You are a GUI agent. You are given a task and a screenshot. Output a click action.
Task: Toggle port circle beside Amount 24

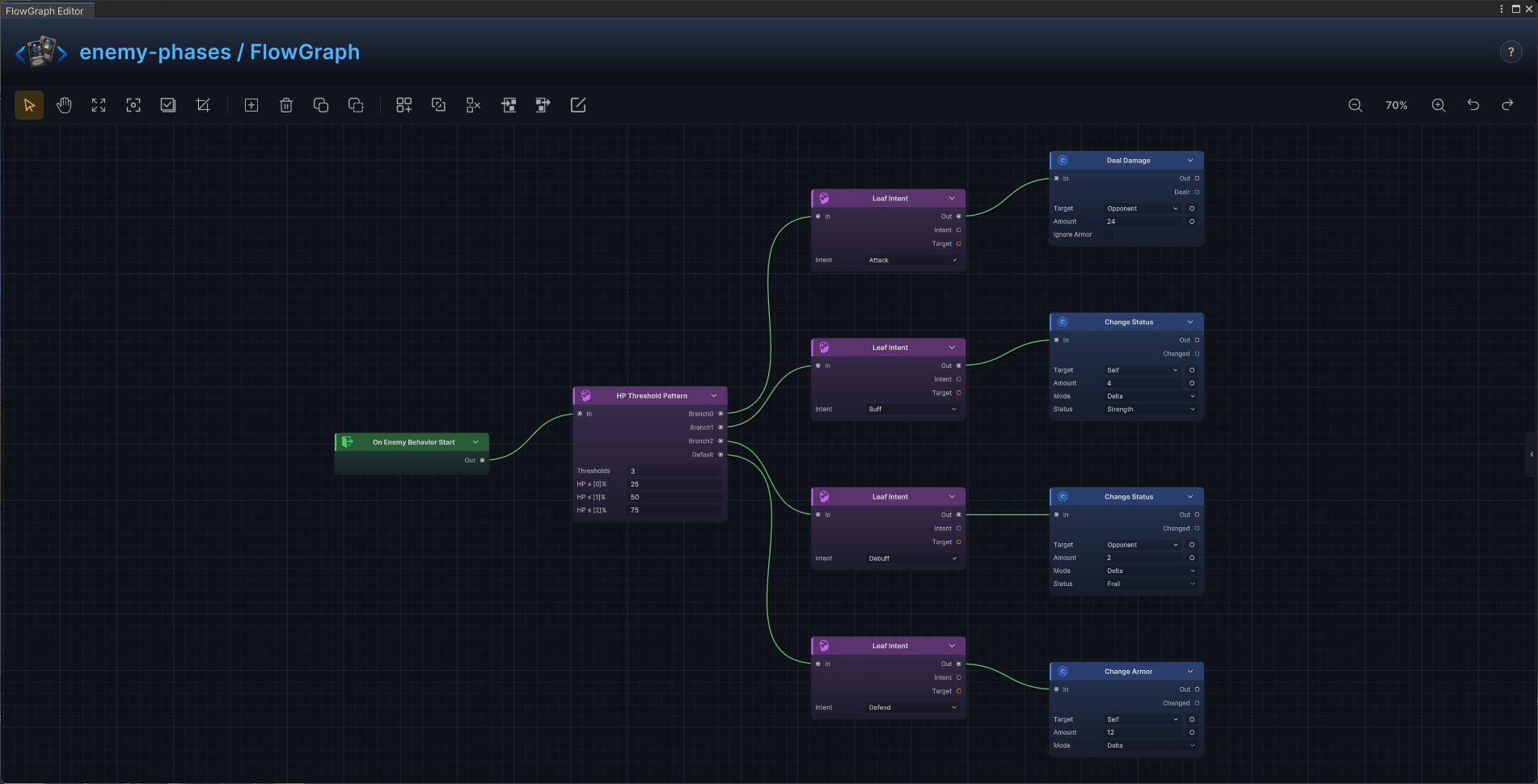[1192, 221]
